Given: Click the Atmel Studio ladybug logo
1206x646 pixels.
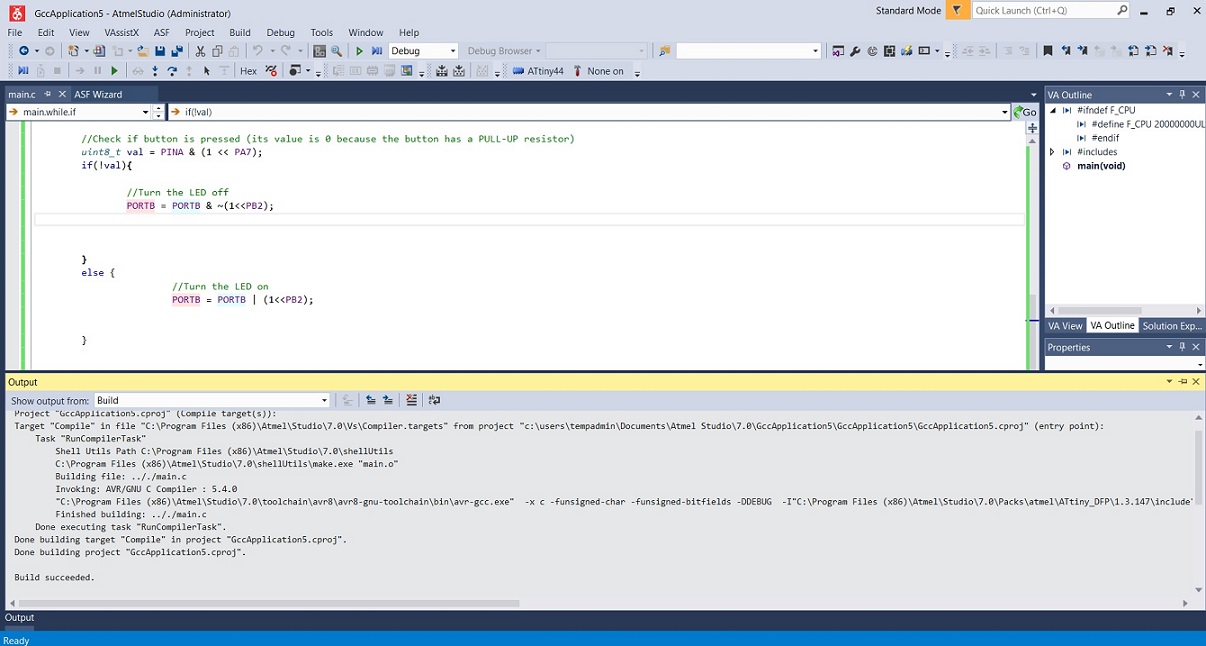Looking at the screenshot, I should [x=16, y=13].
